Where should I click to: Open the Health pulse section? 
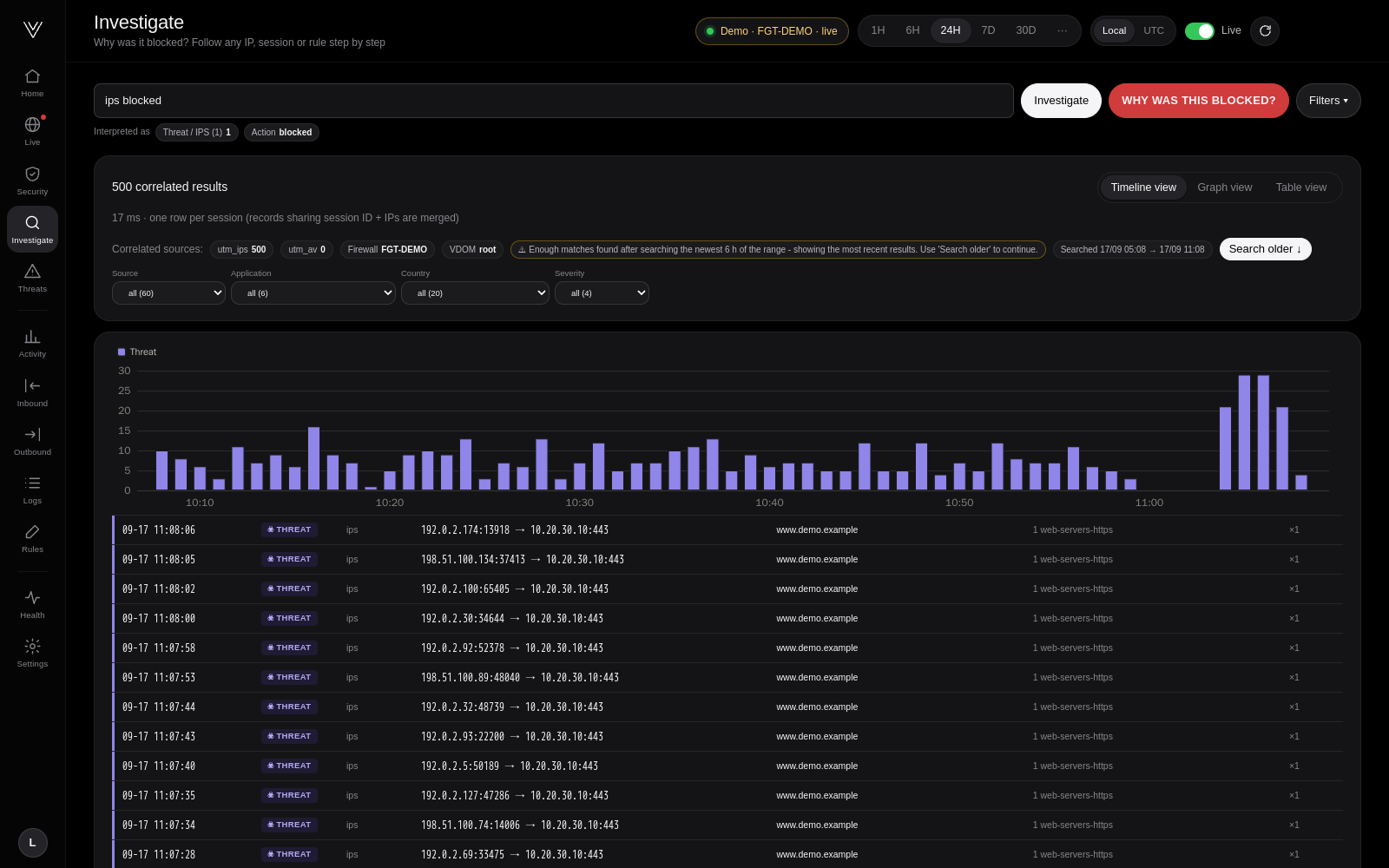click(32, 604)
